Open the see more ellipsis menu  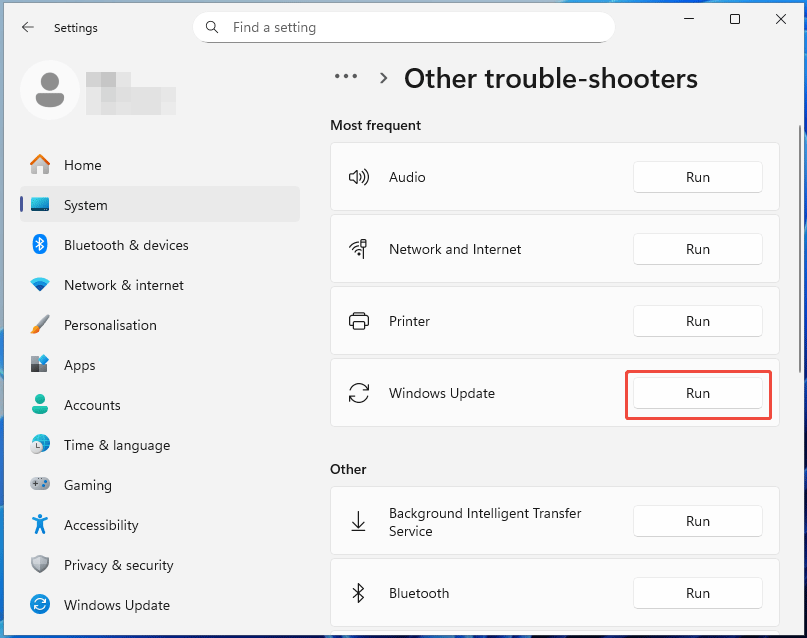pos(345,76)
